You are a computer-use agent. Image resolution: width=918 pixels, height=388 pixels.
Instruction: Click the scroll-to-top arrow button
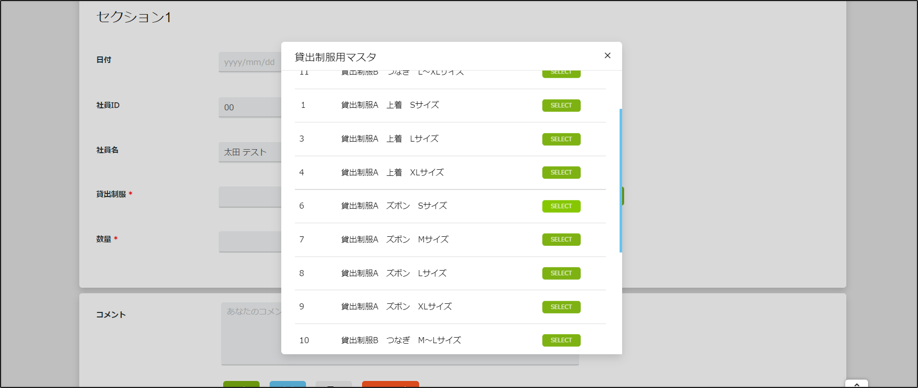click(857, 384)
